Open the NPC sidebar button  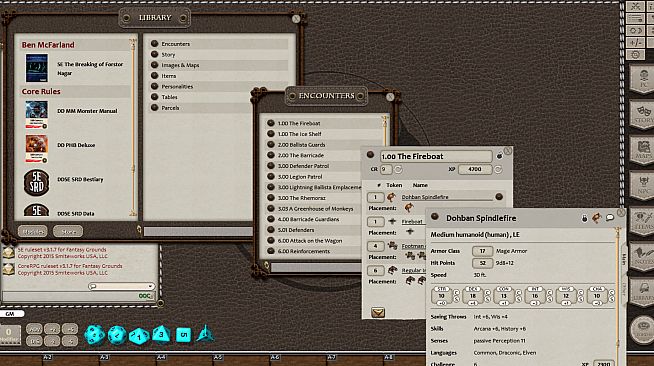[642, 186]
